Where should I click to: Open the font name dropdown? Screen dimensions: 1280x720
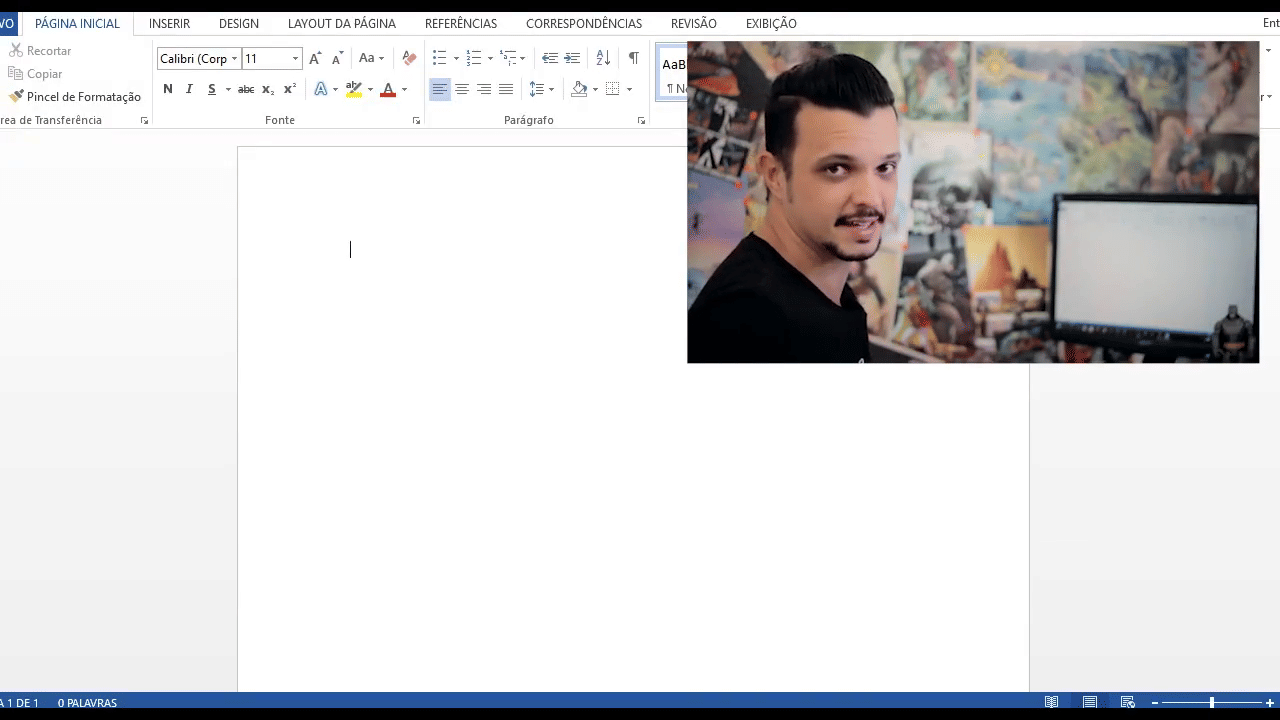click(235, 59)
